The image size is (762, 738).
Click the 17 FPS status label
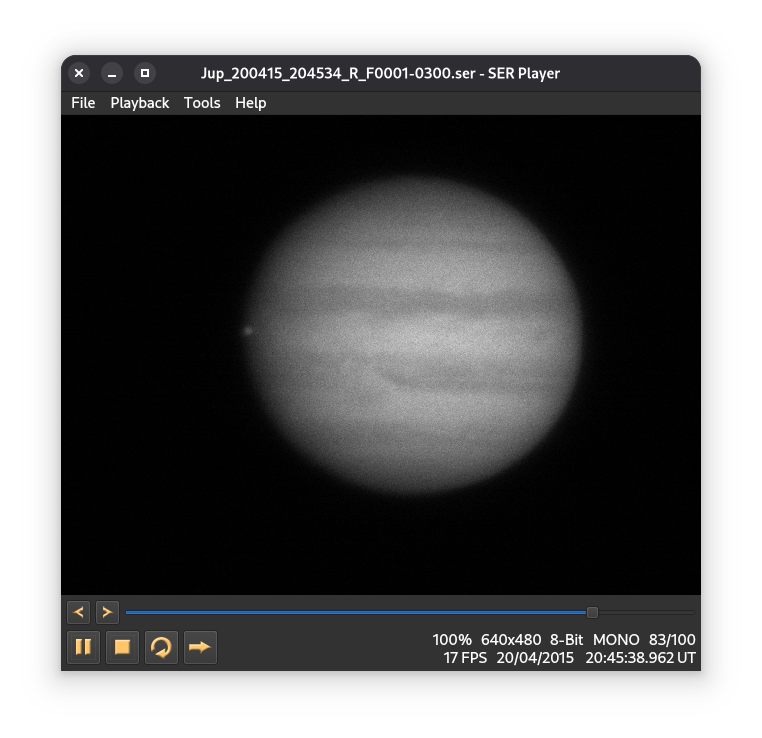[x=465, y=658]
